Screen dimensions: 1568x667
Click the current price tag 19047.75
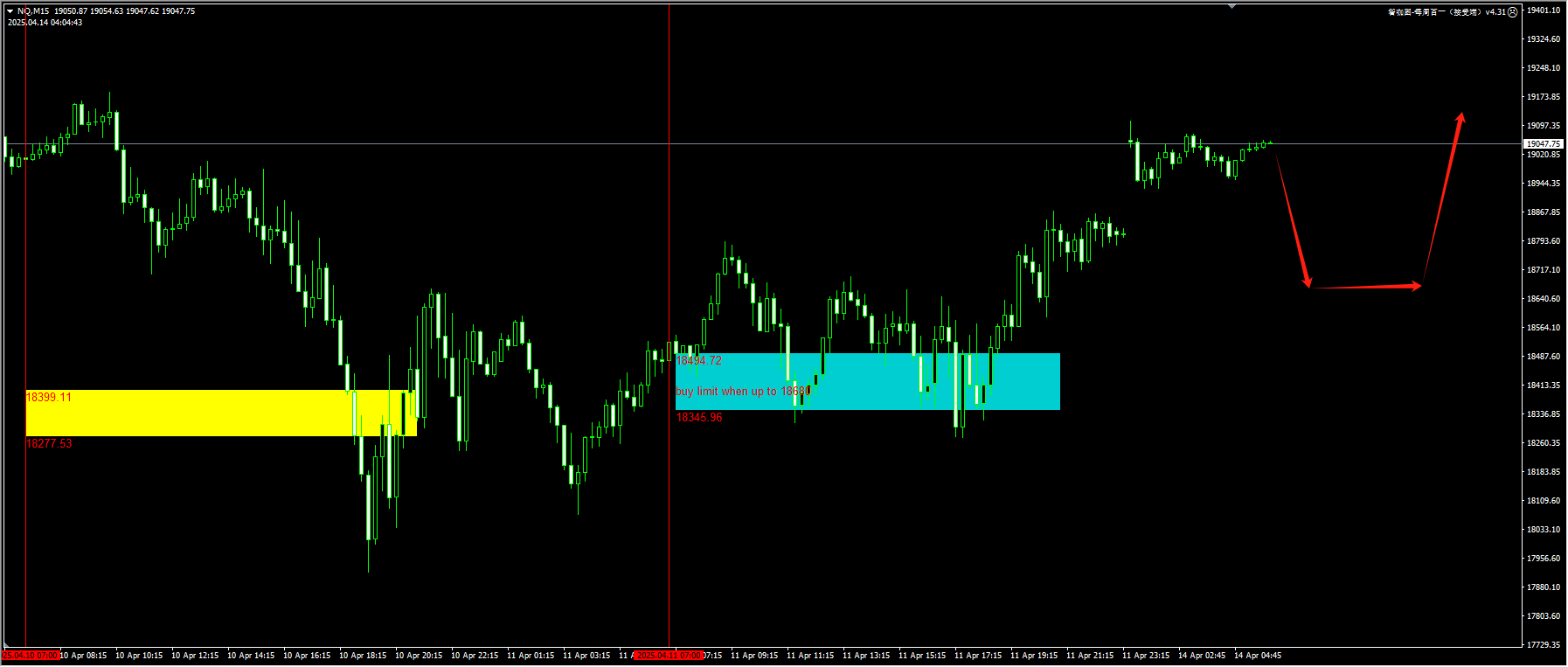pyautogui.click(x=1543, y=144)
